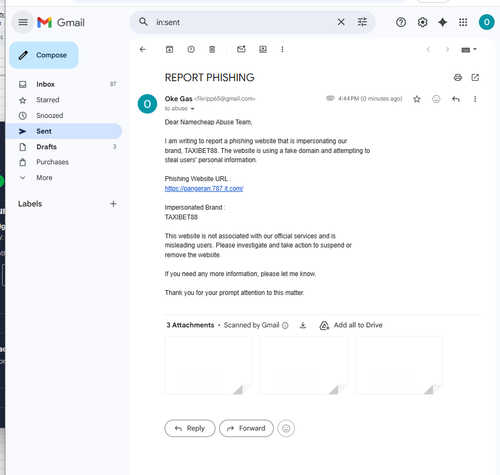Download all attachments icon

pos(303,325)
